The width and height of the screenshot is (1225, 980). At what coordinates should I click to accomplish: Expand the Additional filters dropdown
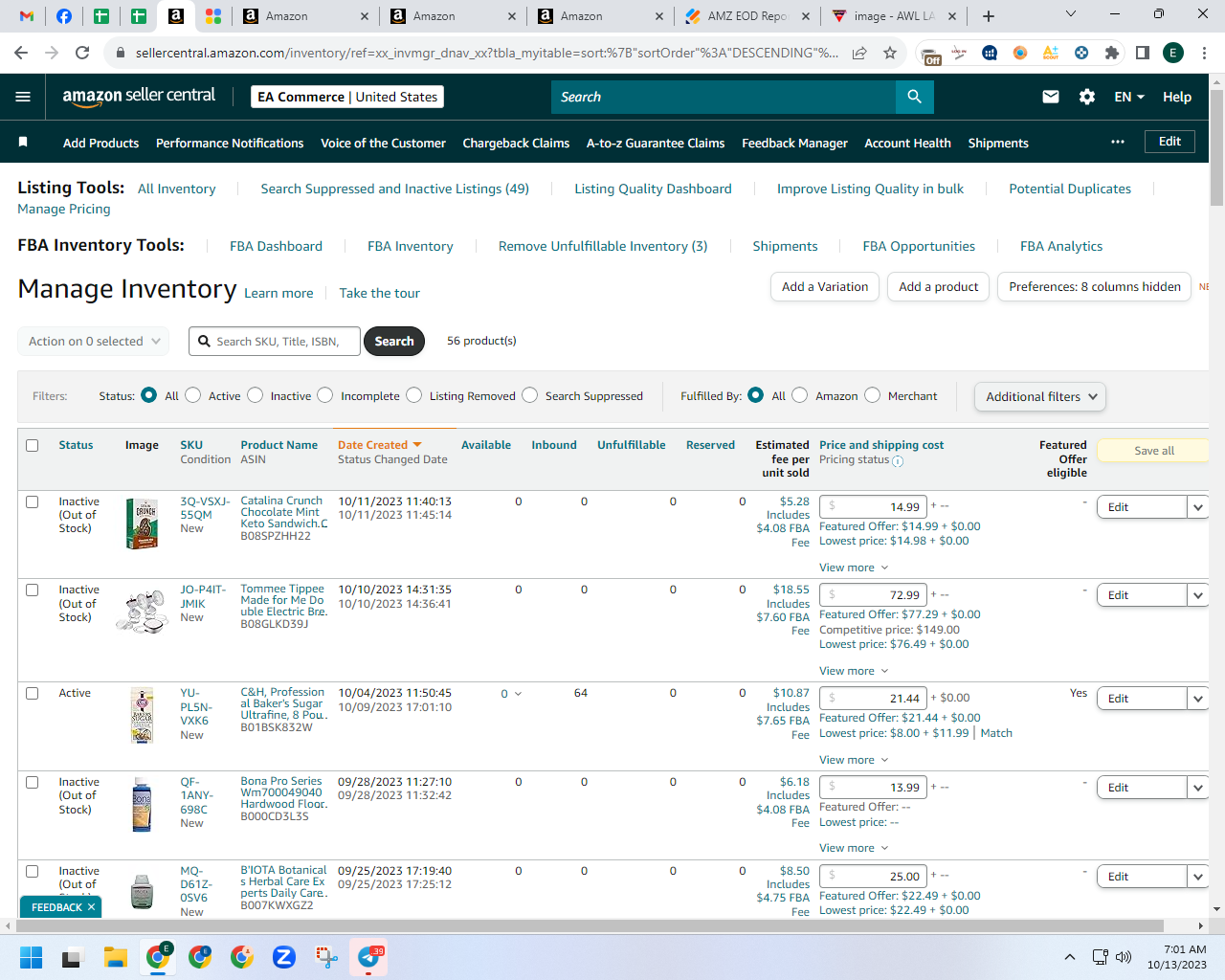coord(1040,396)
